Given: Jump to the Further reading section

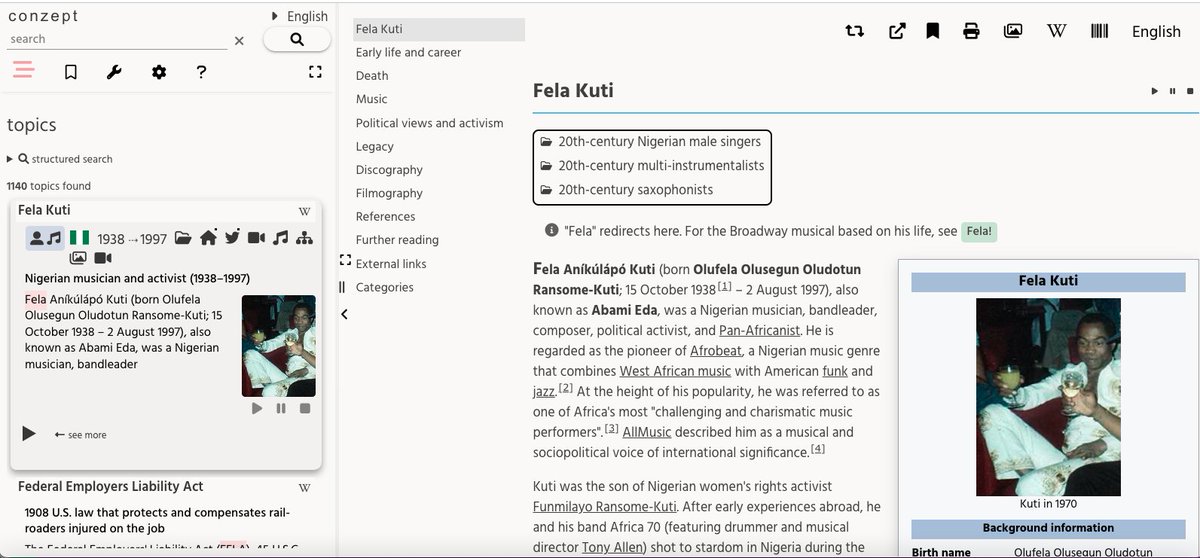Looking at the screenshot, I should coord(397,240).
